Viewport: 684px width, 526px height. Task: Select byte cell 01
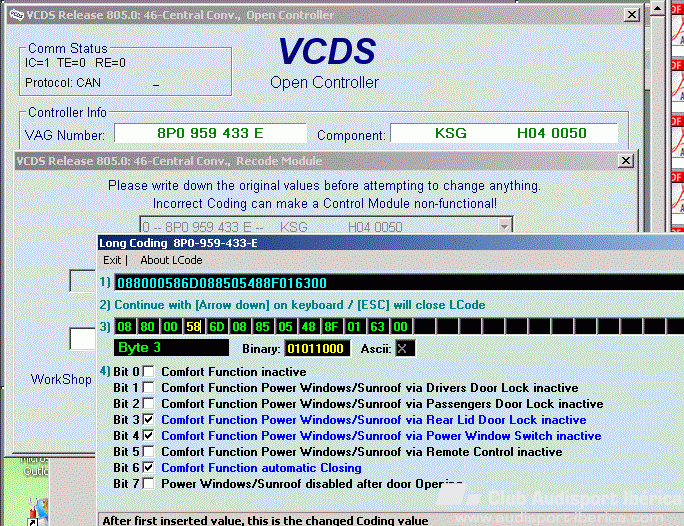pyautogui.click(x=355, y=327)
